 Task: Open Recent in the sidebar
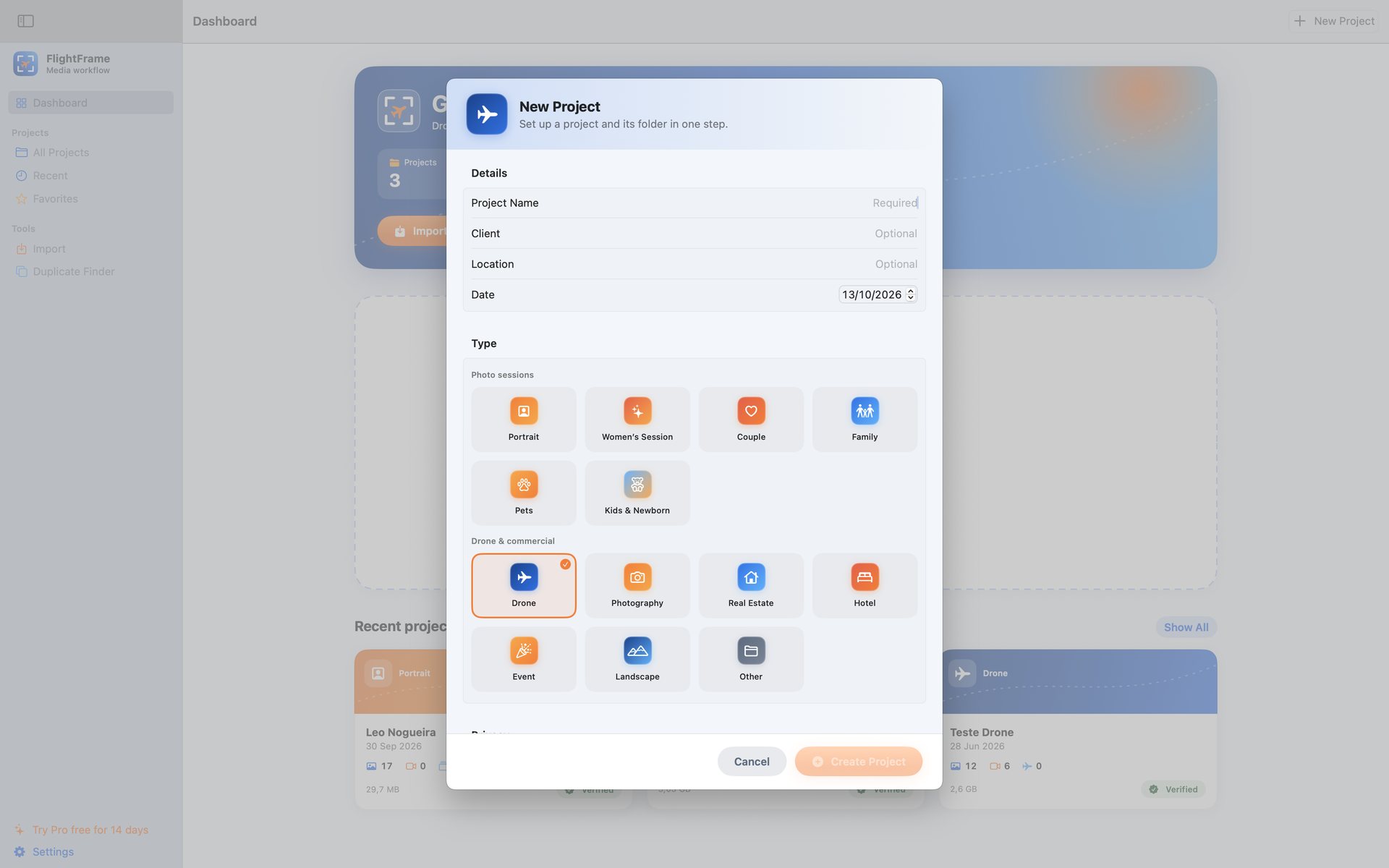point(90,176)
